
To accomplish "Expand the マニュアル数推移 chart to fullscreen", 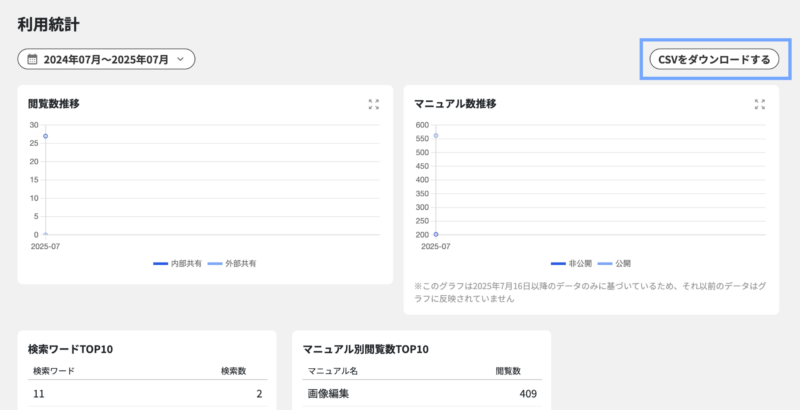I will click(759, 104).
